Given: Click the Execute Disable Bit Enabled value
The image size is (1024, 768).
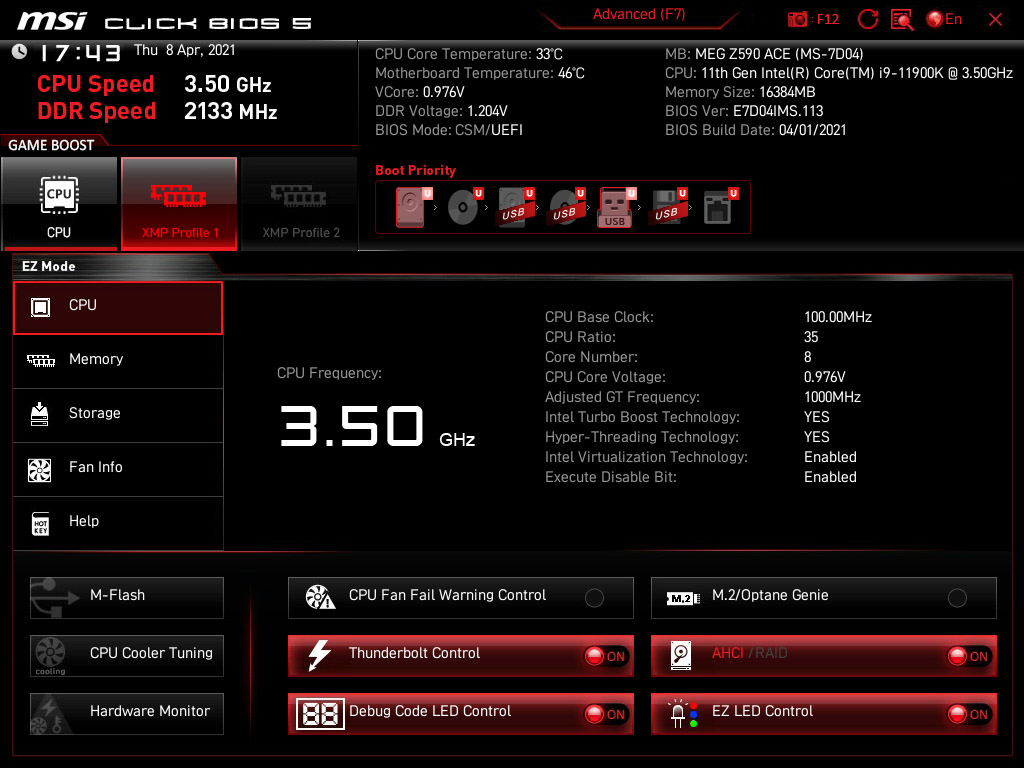Looking at the screenshot, I should coord(830,477).
